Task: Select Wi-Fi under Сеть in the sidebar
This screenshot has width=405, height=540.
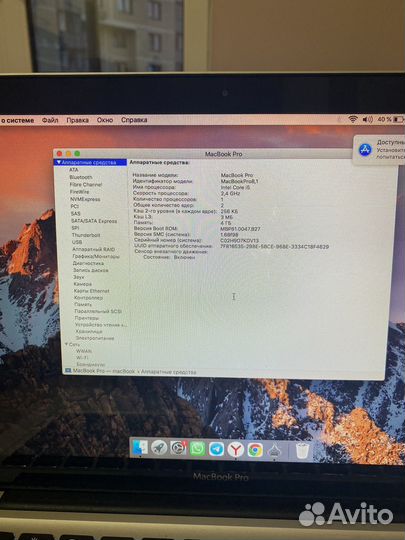Action: tap(81, 357)
